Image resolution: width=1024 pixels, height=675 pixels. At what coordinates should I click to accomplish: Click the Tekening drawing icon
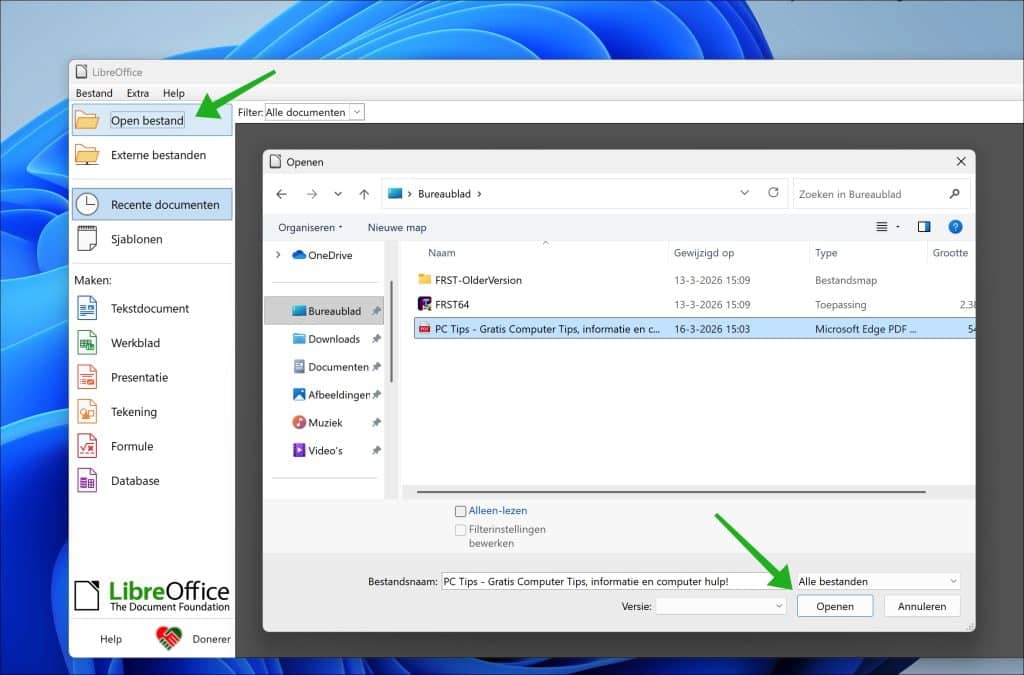click(88, 412)
